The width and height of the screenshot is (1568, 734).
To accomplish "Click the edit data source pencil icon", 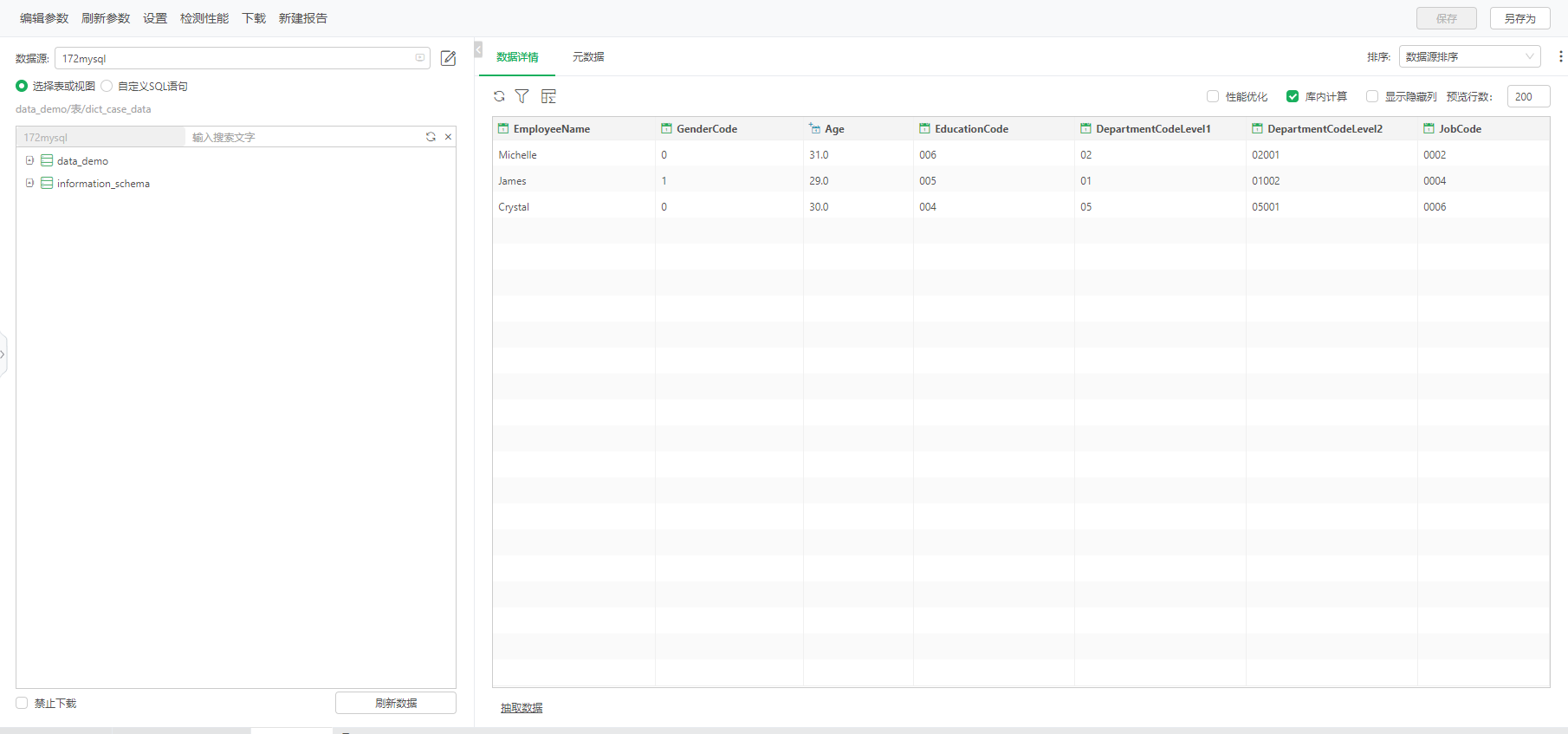I will click(448, 58).
